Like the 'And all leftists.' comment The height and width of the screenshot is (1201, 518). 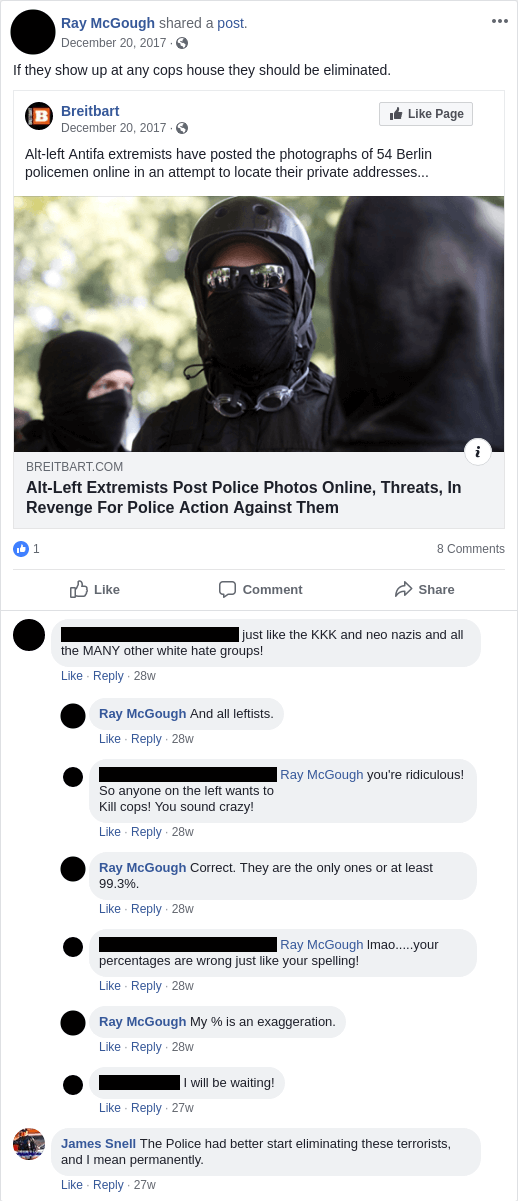pos(110,739)
